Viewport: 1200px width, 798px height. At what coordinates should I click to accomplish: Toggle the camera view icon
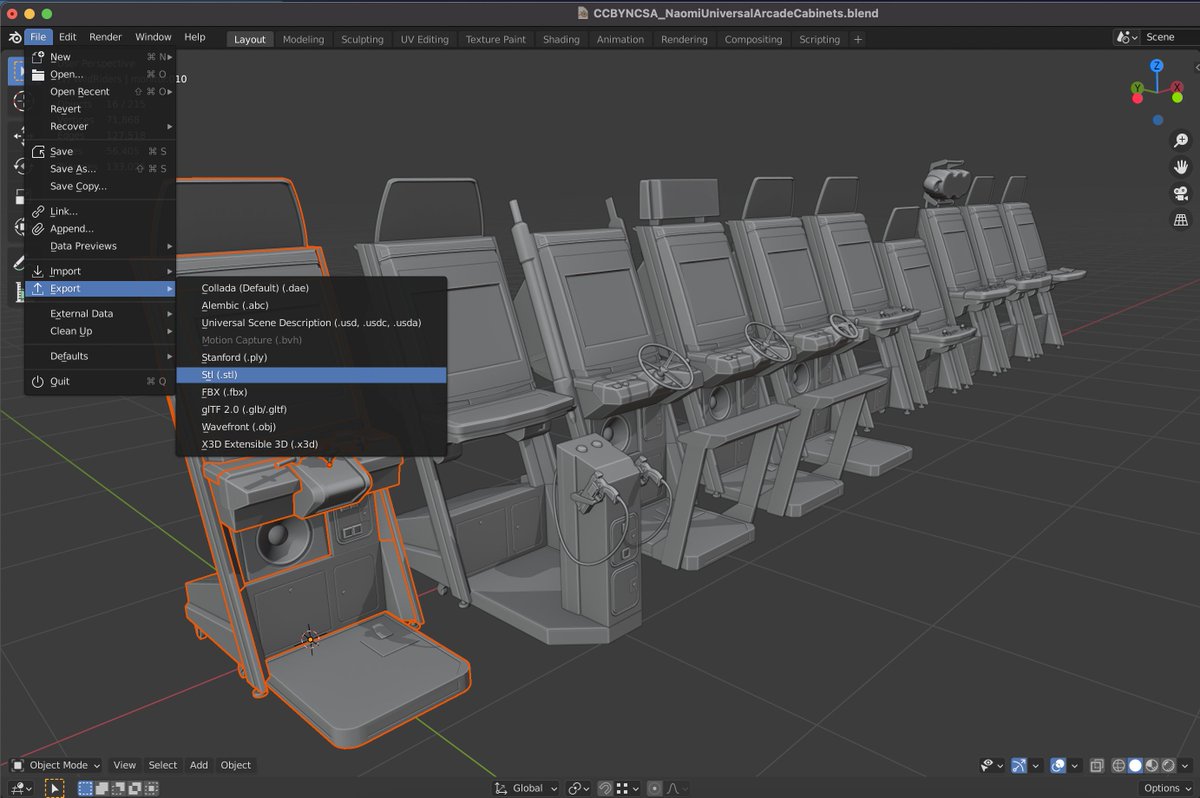pyautogui.click(x=1180, y=194)
